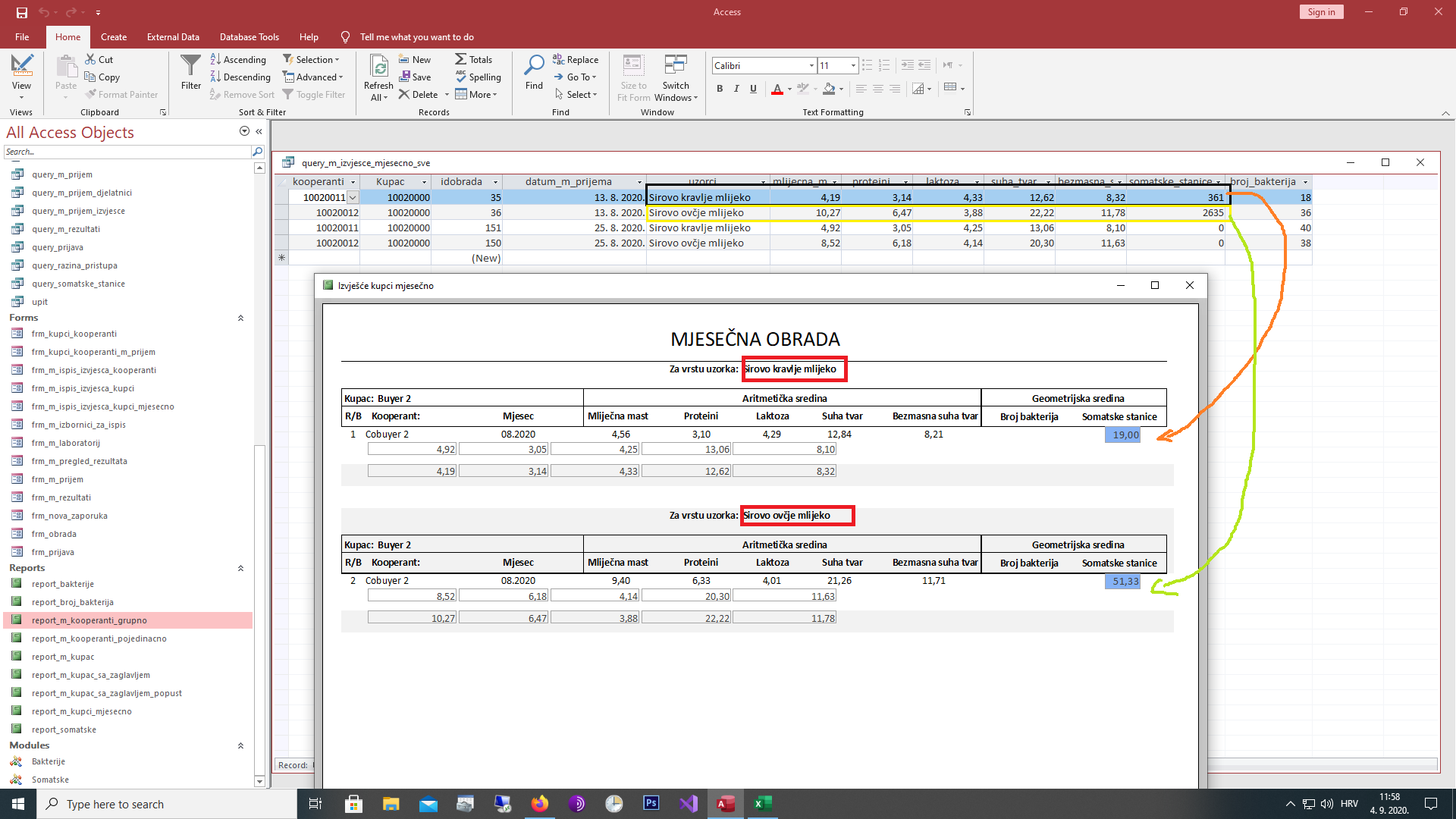Click Save record in Records group
The image size is (1456, 819).
pyautogui.click(x=415, y=77)
